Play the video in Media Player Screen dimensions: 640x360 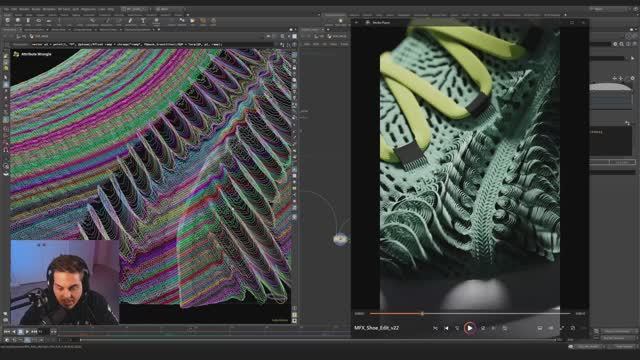[x=470, y=328]
